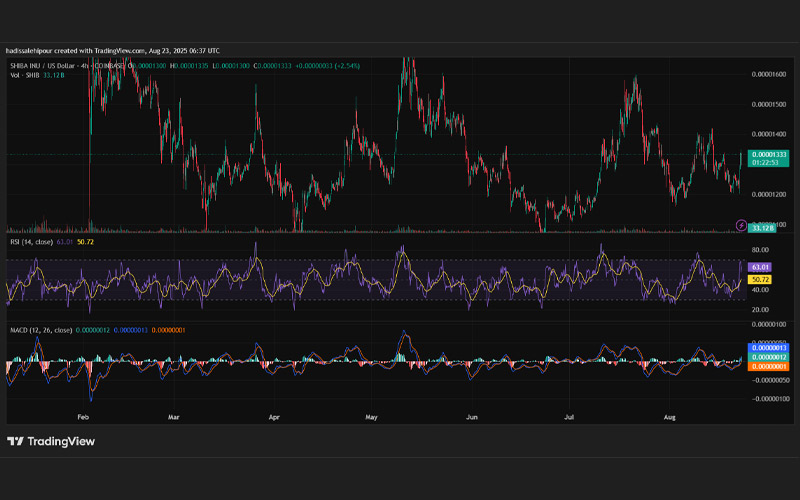Click the +0.00000033 (+2.54%) change value
The image size is (800, 500).
[328, 66]
